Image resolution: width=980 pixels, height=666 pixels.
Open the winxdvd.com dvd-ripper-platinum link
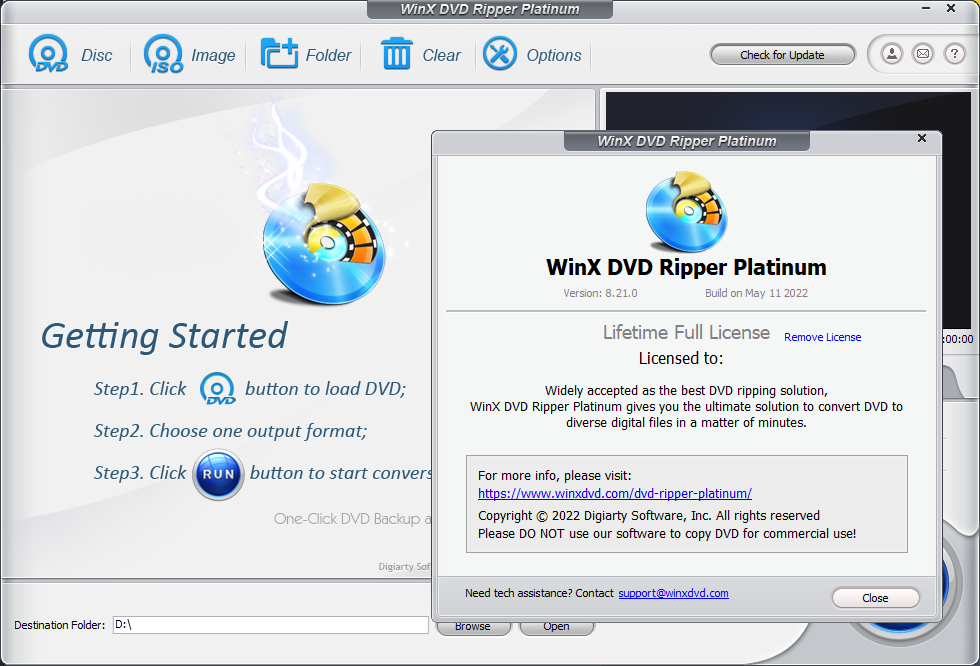(614, 494)
